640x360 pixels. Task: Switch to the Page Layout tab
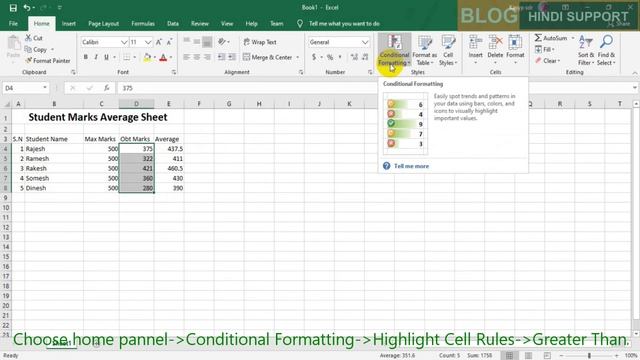click(x=103, y=24)
